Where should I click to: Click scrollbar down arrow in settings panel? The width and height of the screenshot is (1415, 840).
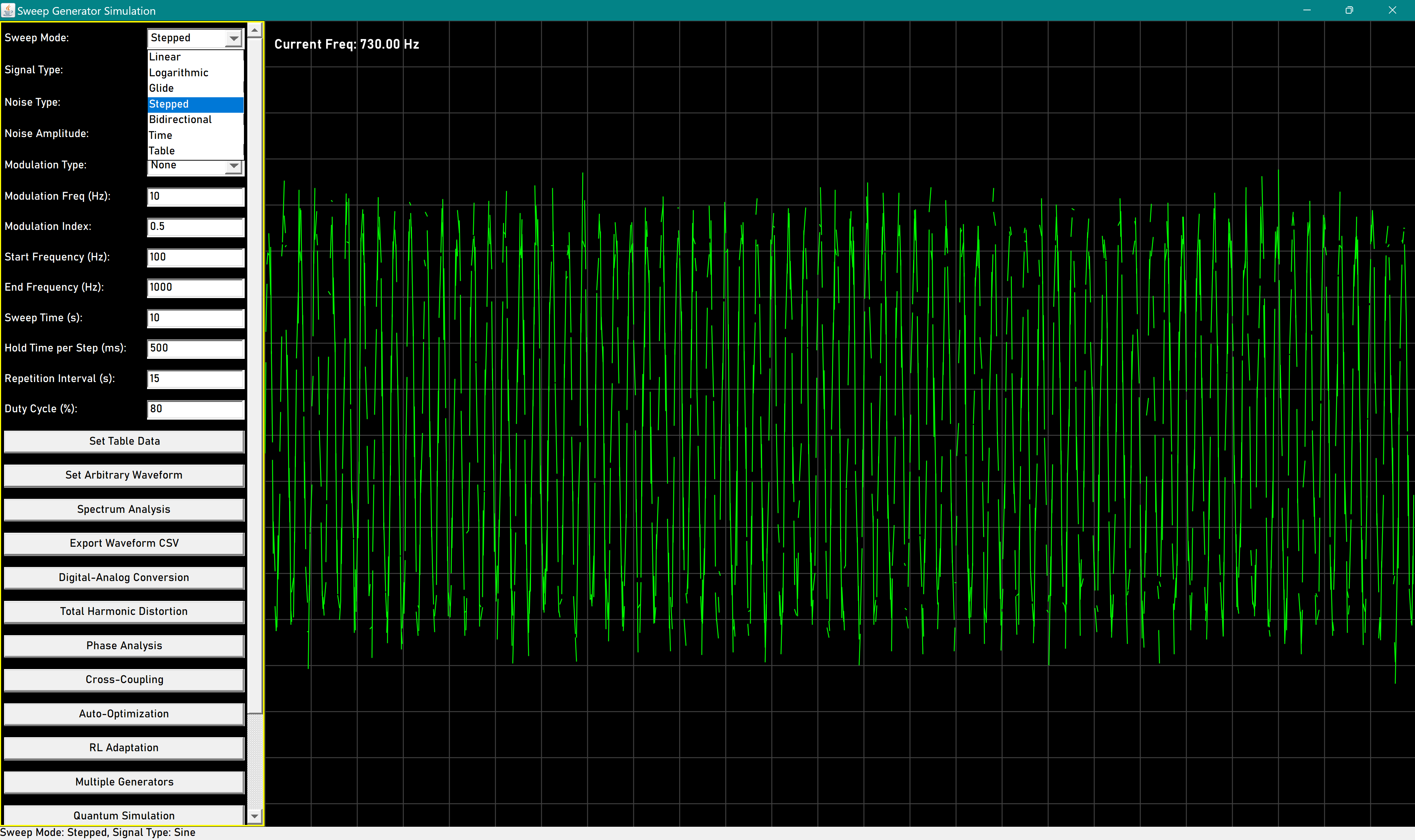click(255, 816)
